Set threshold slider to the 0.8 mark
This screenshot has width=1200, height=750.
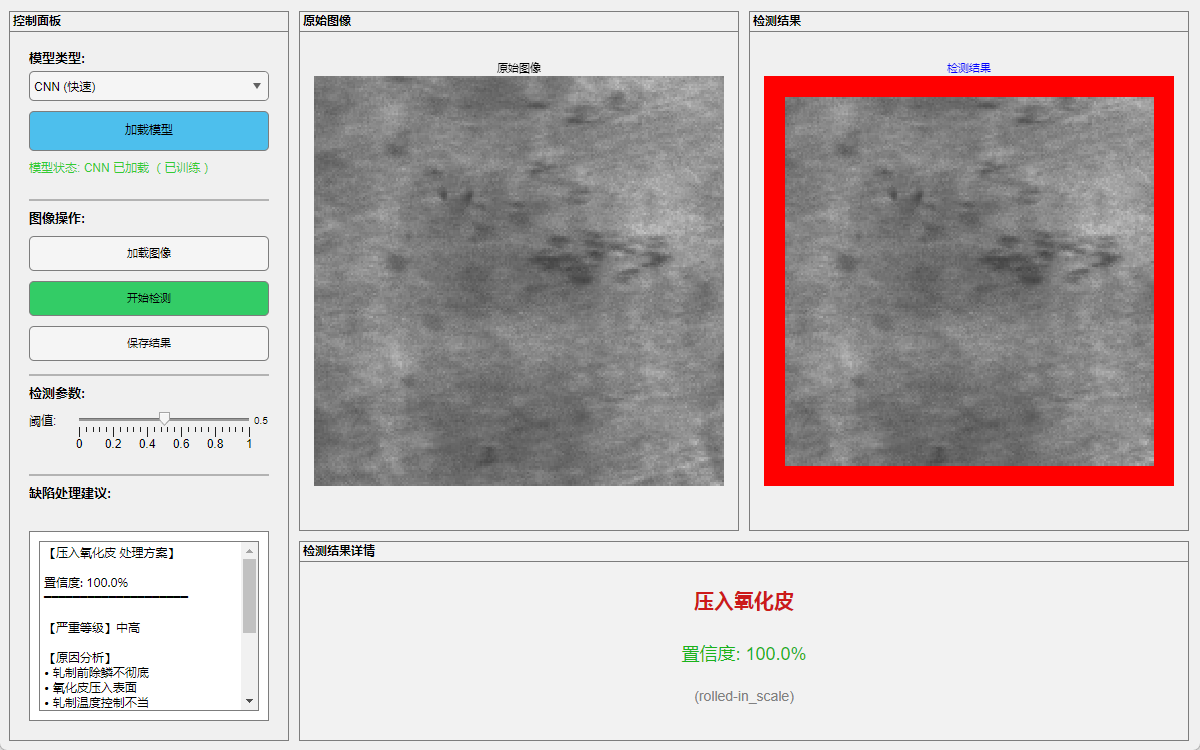[x=215, y=419]
